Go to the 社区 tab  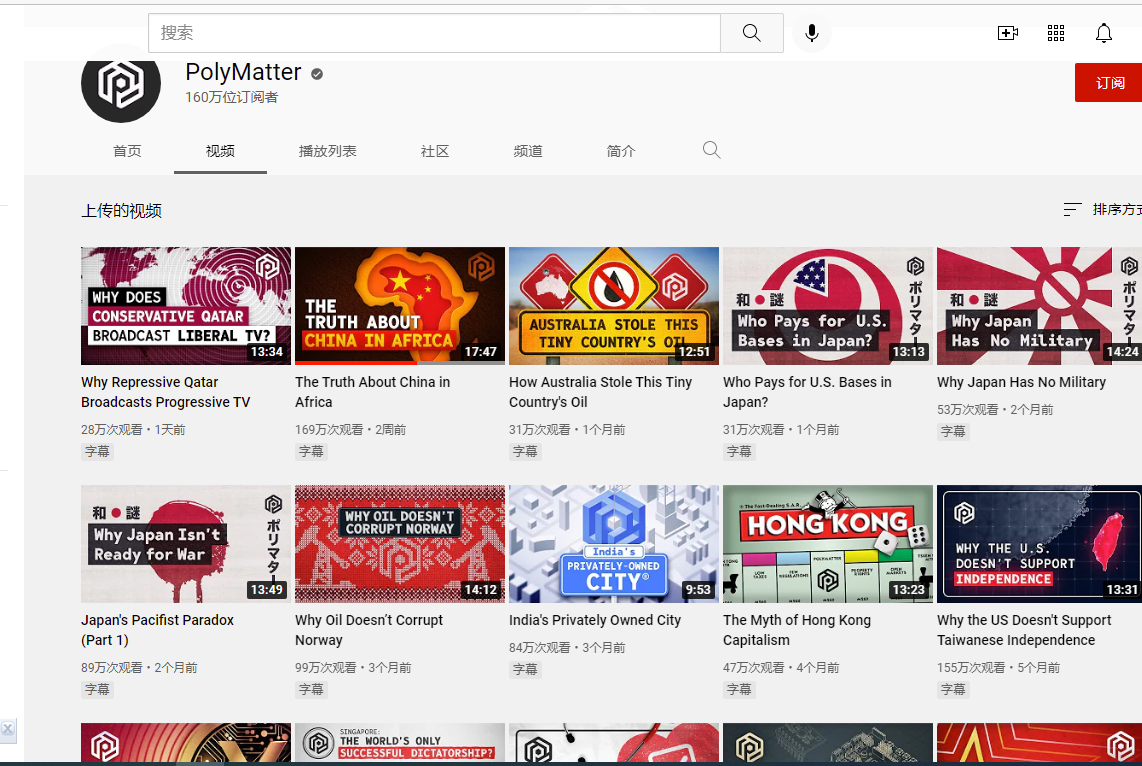435,151
